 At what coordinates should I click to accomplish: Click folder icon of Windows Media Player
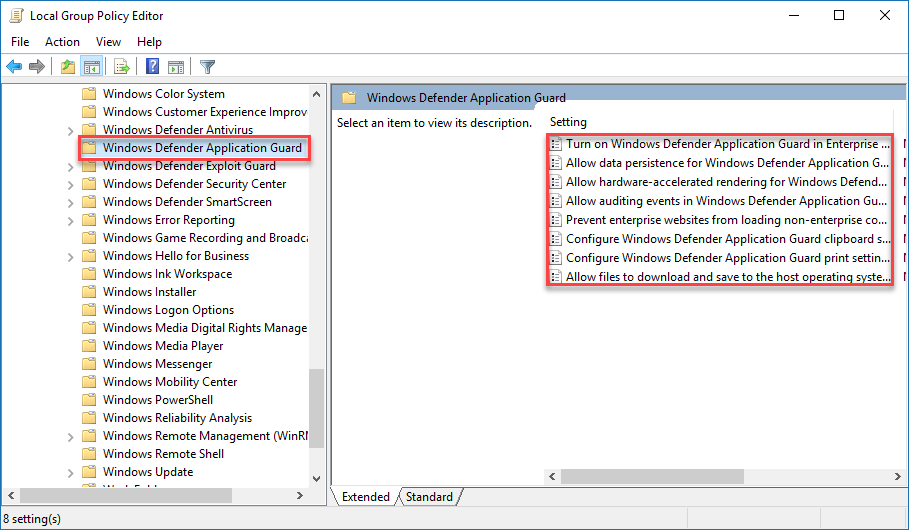point(89,346)
